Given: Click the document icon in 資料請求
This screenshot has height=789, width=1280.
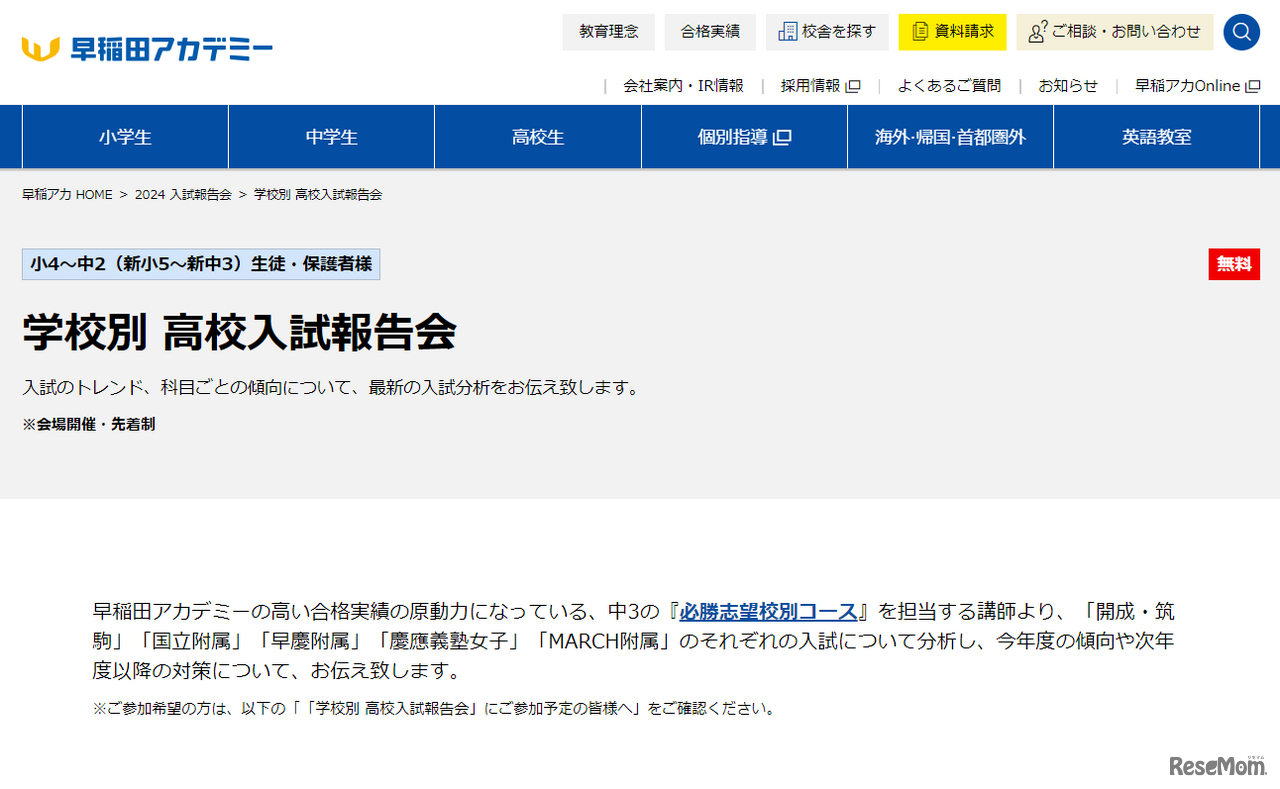Looking at the screenshot, I should coord(920,32).
